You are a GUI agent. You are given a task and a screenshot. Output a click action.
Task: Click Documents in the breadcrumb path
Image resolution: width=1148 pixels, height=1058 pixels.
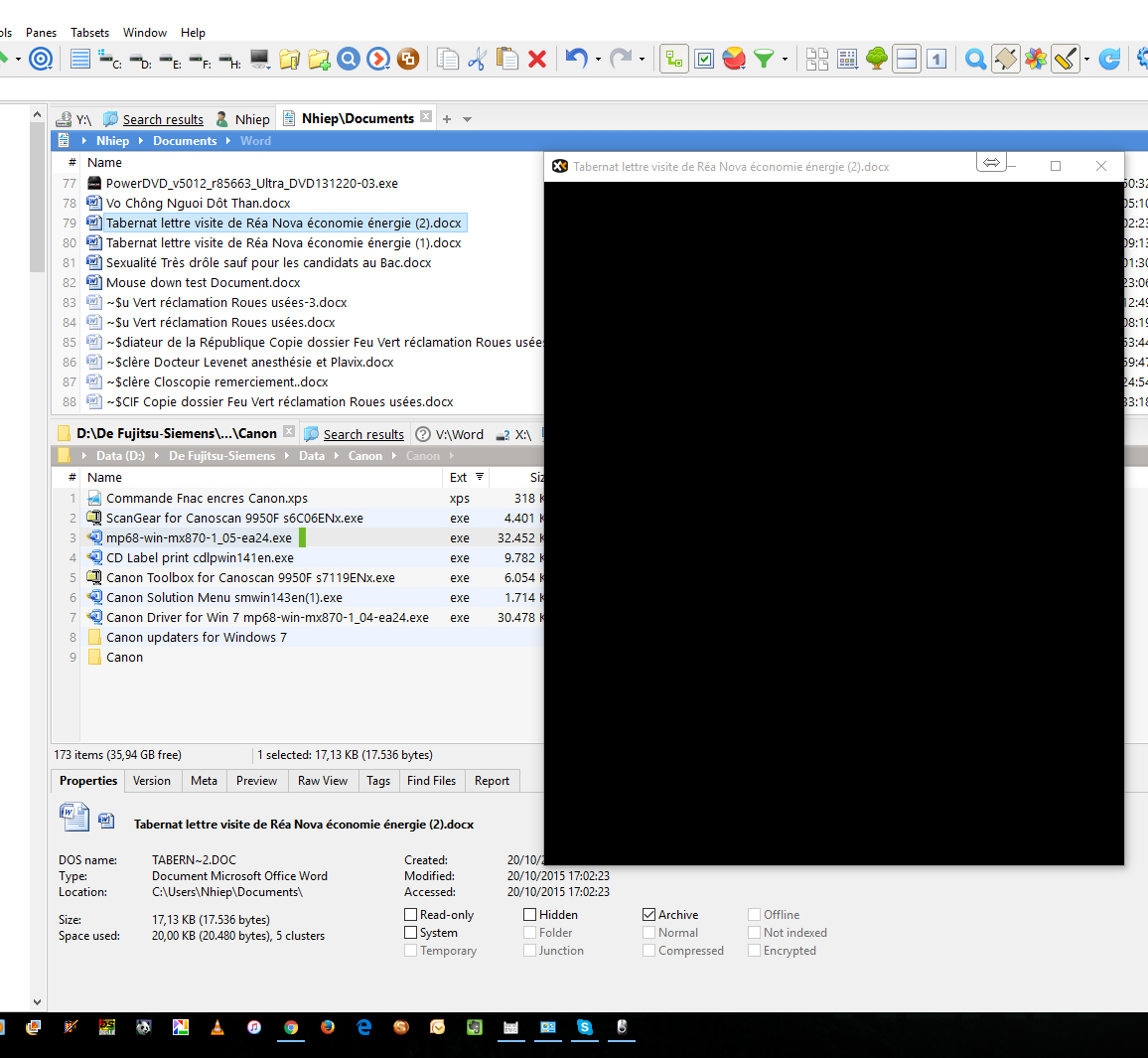pos(185,141)
